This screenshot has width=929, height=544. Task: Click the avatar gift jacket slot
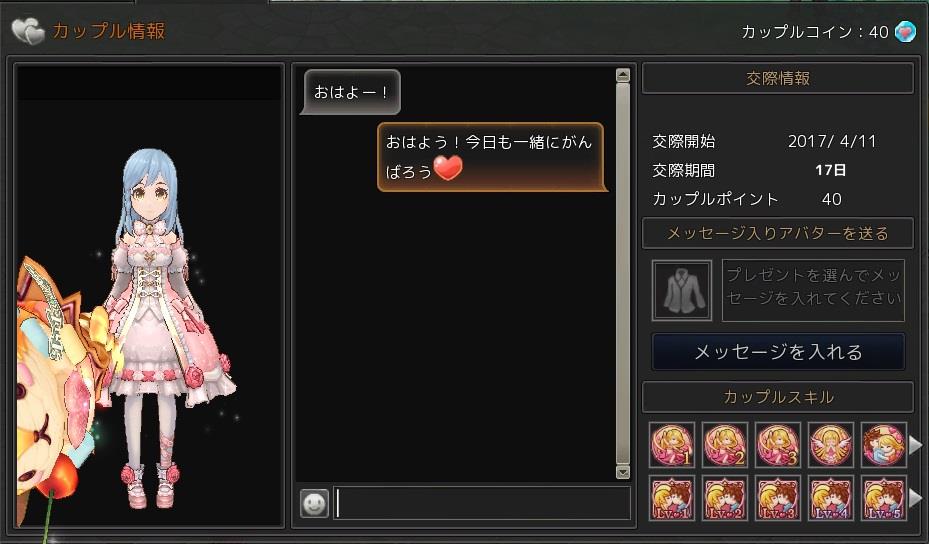[682, 290]
